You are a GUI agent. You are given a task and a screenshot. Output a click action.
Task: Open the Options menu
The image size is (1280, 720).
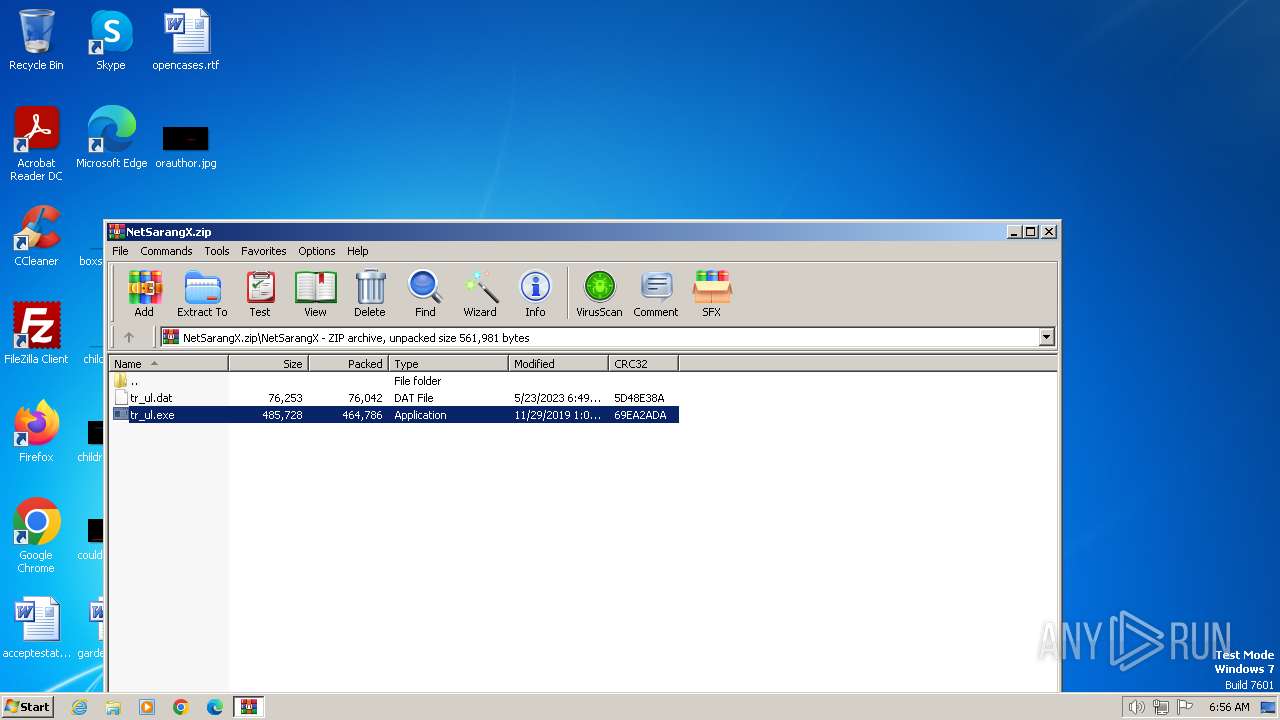[x=317, y=251]
